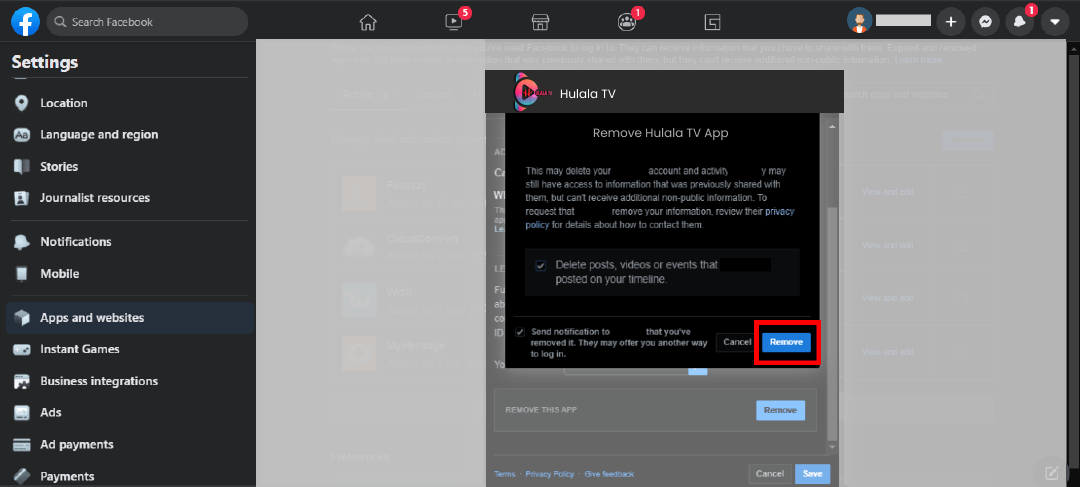The height and width of the screenshot is (487, 1080).
Task: Open Stories settings
Action: 129,167
